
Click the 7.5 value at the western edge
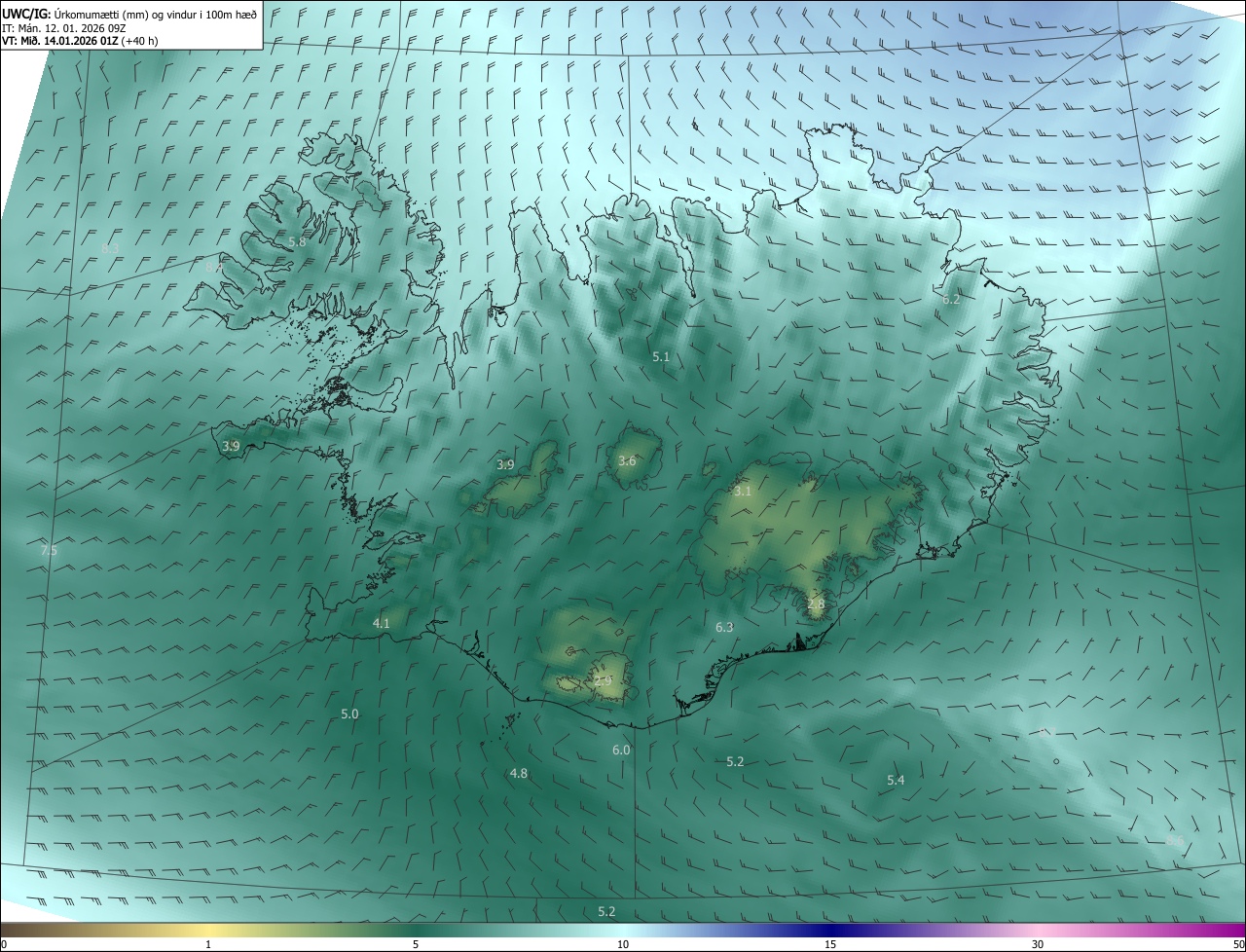[49, 551]
